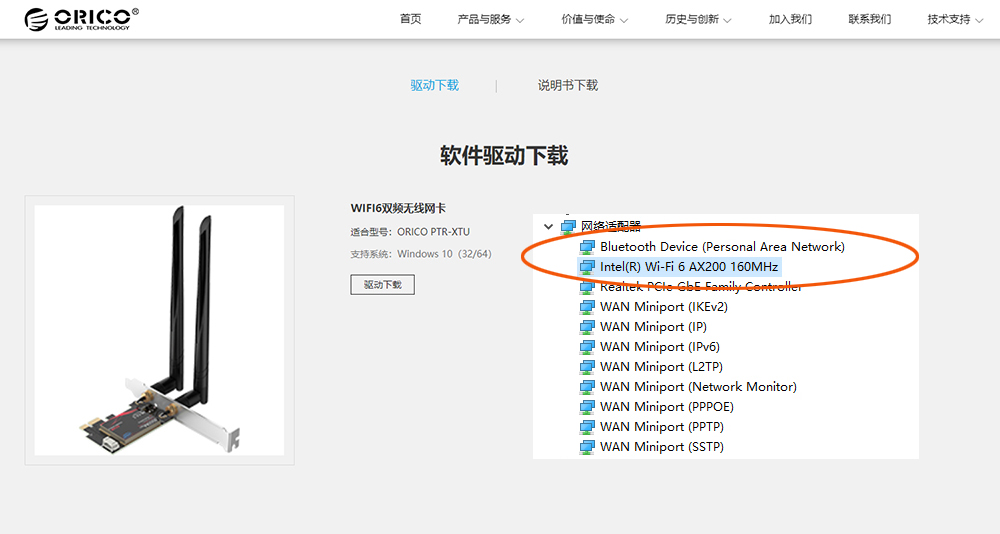Select WAN Miniport (IPv6) entry
The image size is (1000, 534).
(659, 347)
